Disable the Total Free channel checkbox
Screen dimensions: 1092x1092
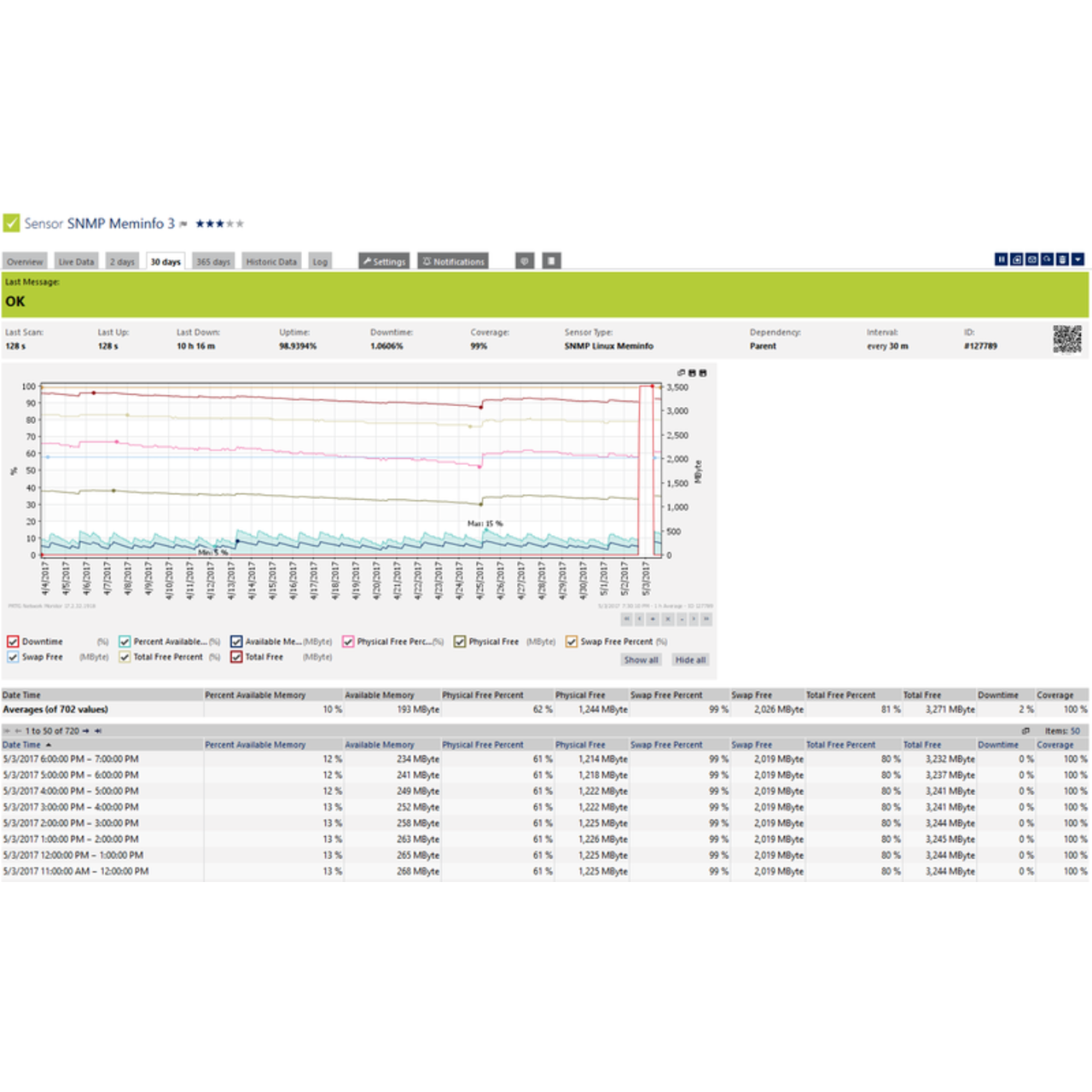[236, 657]
